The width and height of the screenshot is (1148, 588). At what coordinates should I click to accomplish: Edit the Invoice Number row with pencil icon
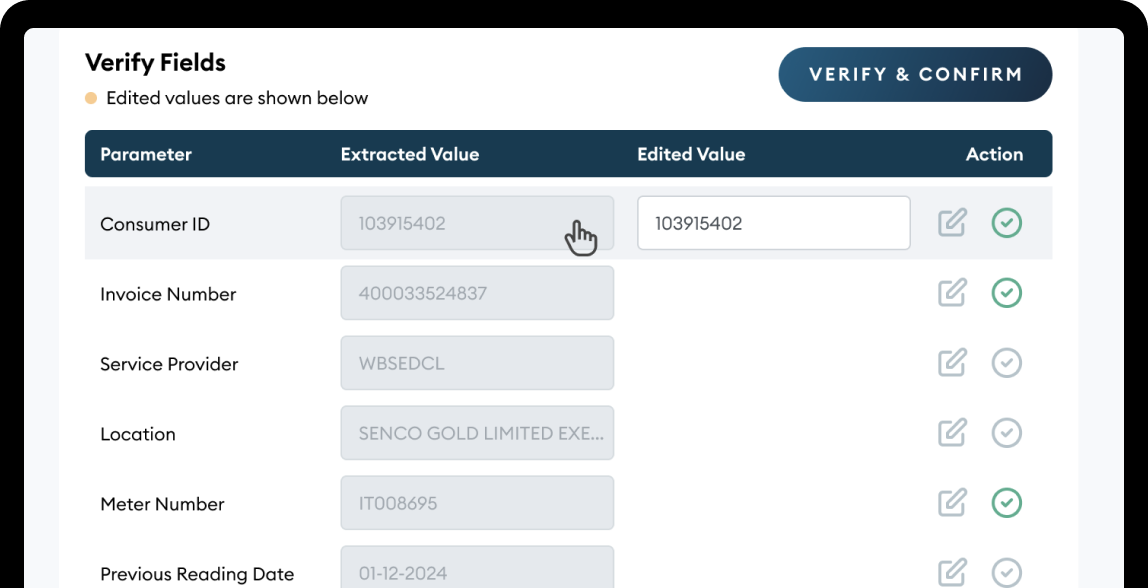pos(952,293)
